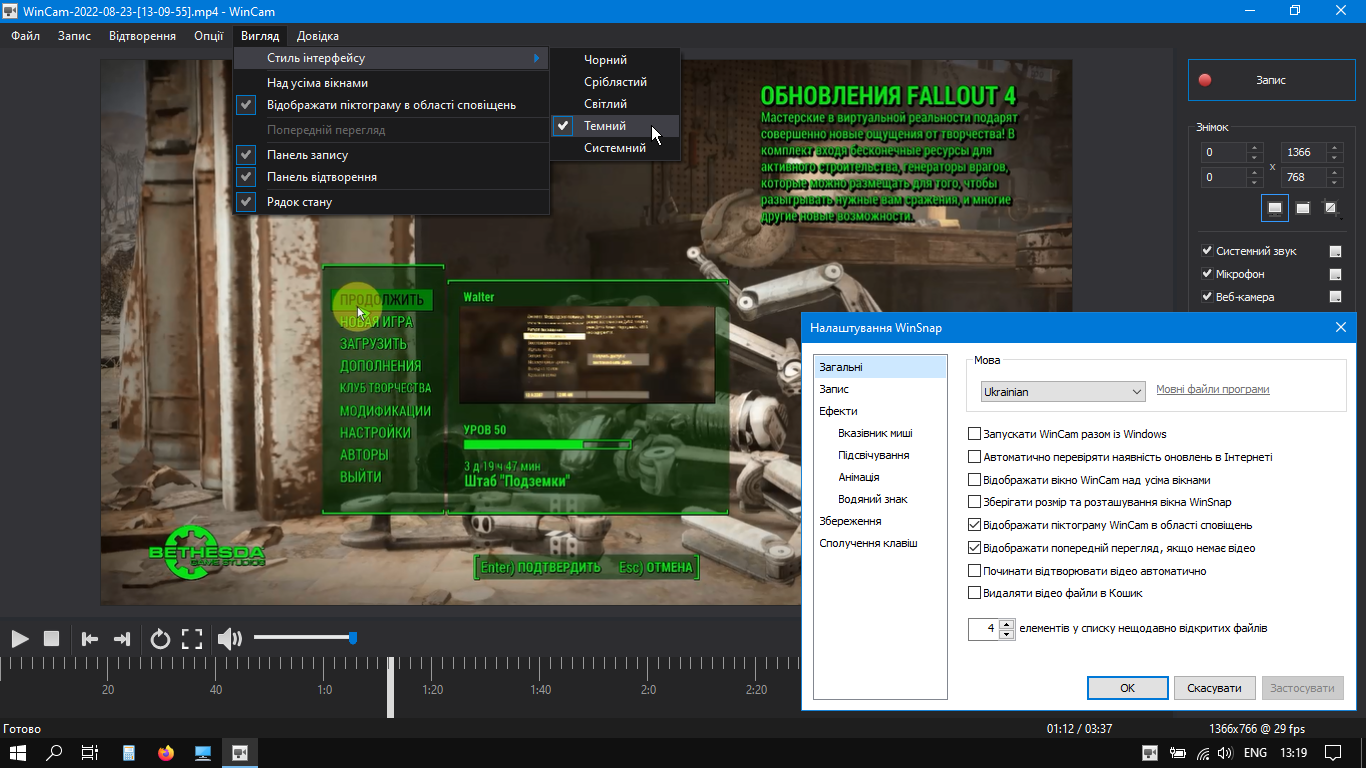Check battery status tray icon

[1177, 753]
